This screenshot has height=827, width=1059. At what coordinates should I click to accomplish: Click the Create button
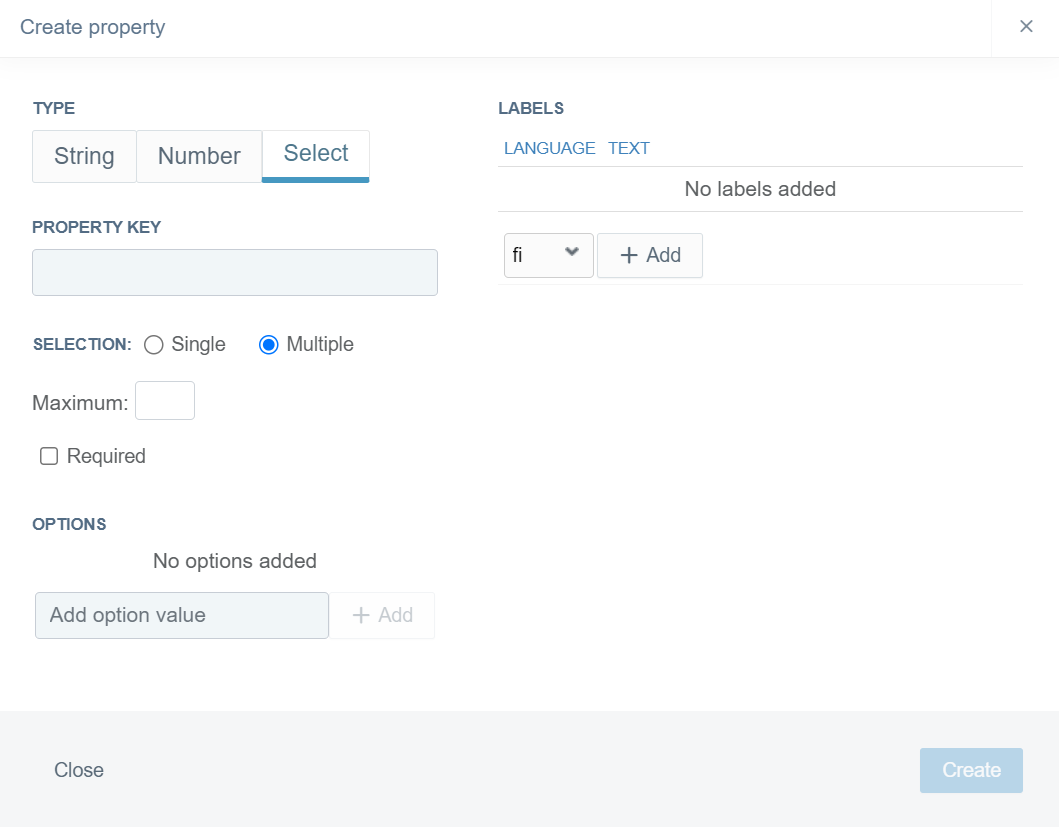point(971,770)
